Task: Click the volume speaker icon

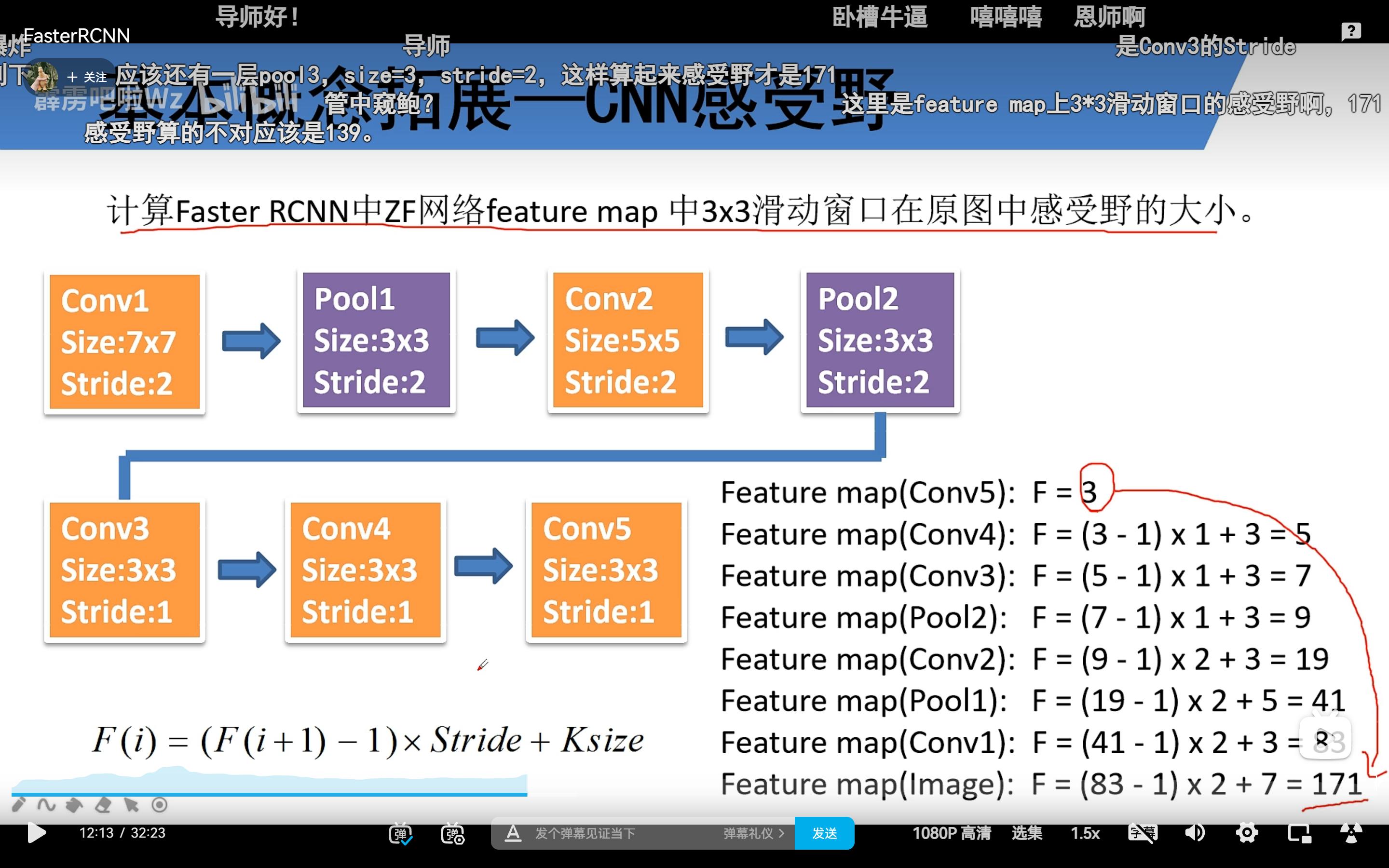Action: click(1195, 833)
